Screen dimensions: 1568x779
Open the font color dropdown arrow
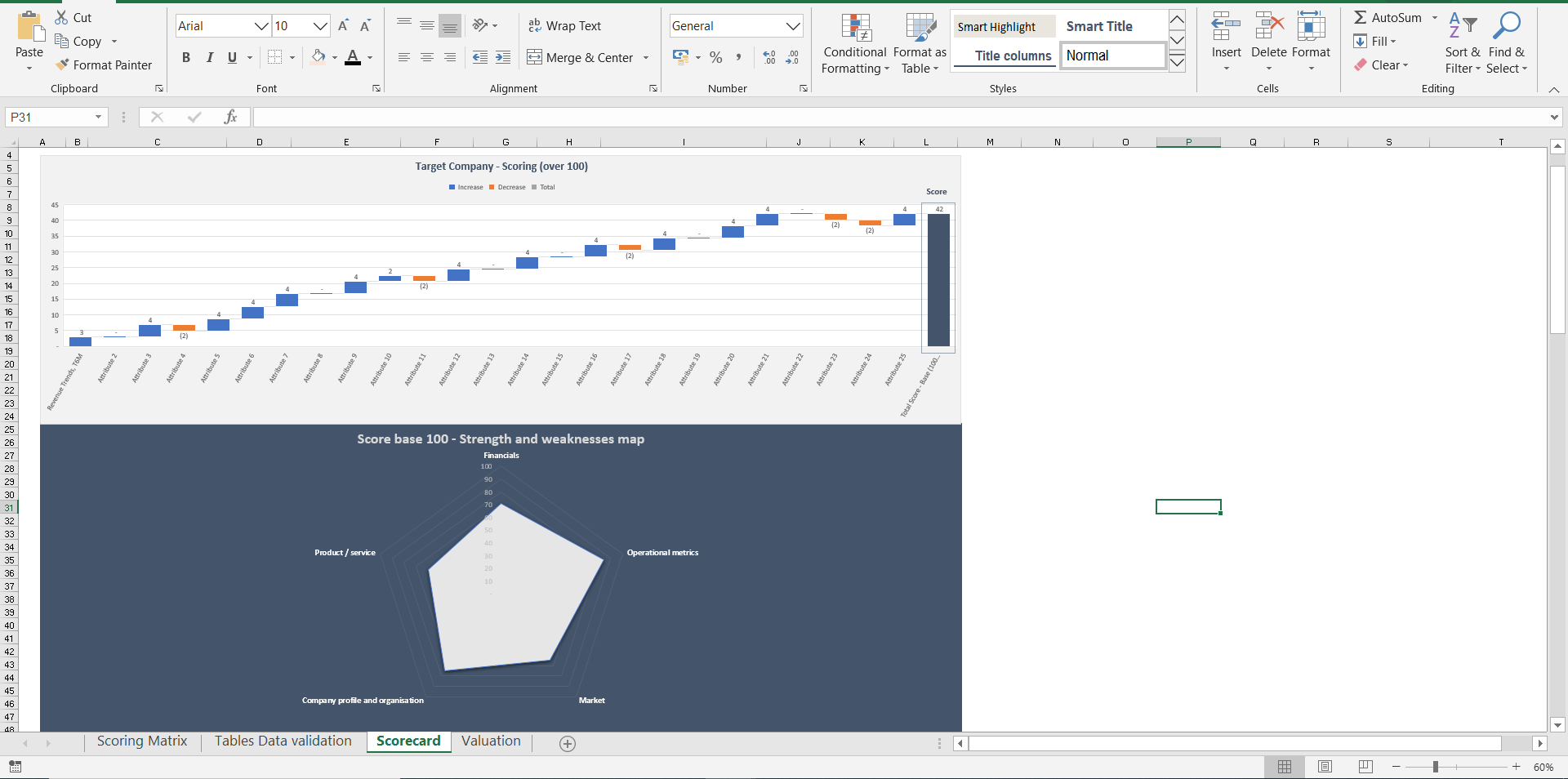pyautogui.click(x=370, y=58)
